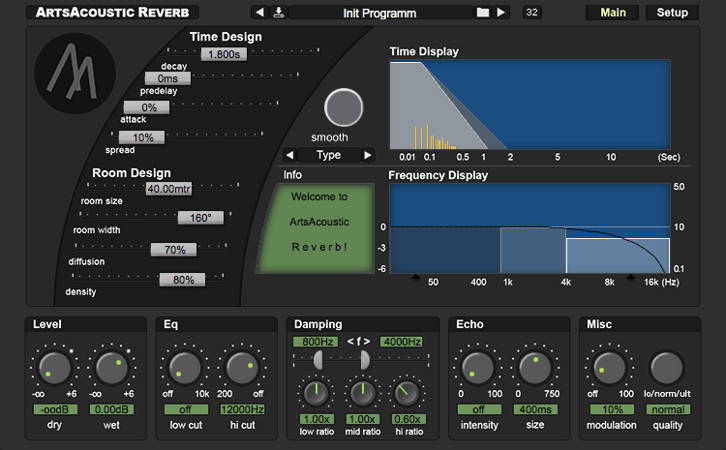726x450 pixels.
Task: Go to the previous program arrow
Action: click(260, 13)
